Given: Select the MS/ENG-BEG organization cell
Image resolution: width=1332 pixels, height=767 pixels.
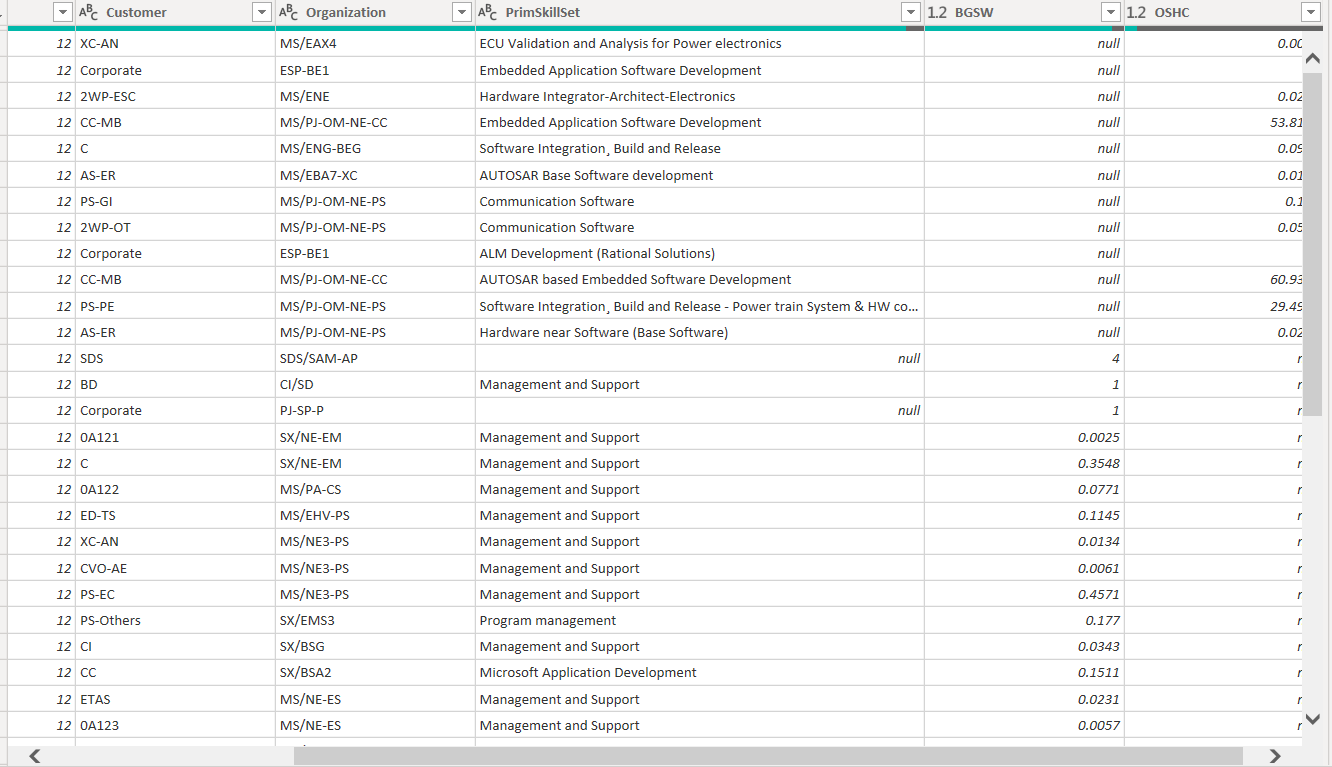Looking at the screenshot, I should coord(375,148).
